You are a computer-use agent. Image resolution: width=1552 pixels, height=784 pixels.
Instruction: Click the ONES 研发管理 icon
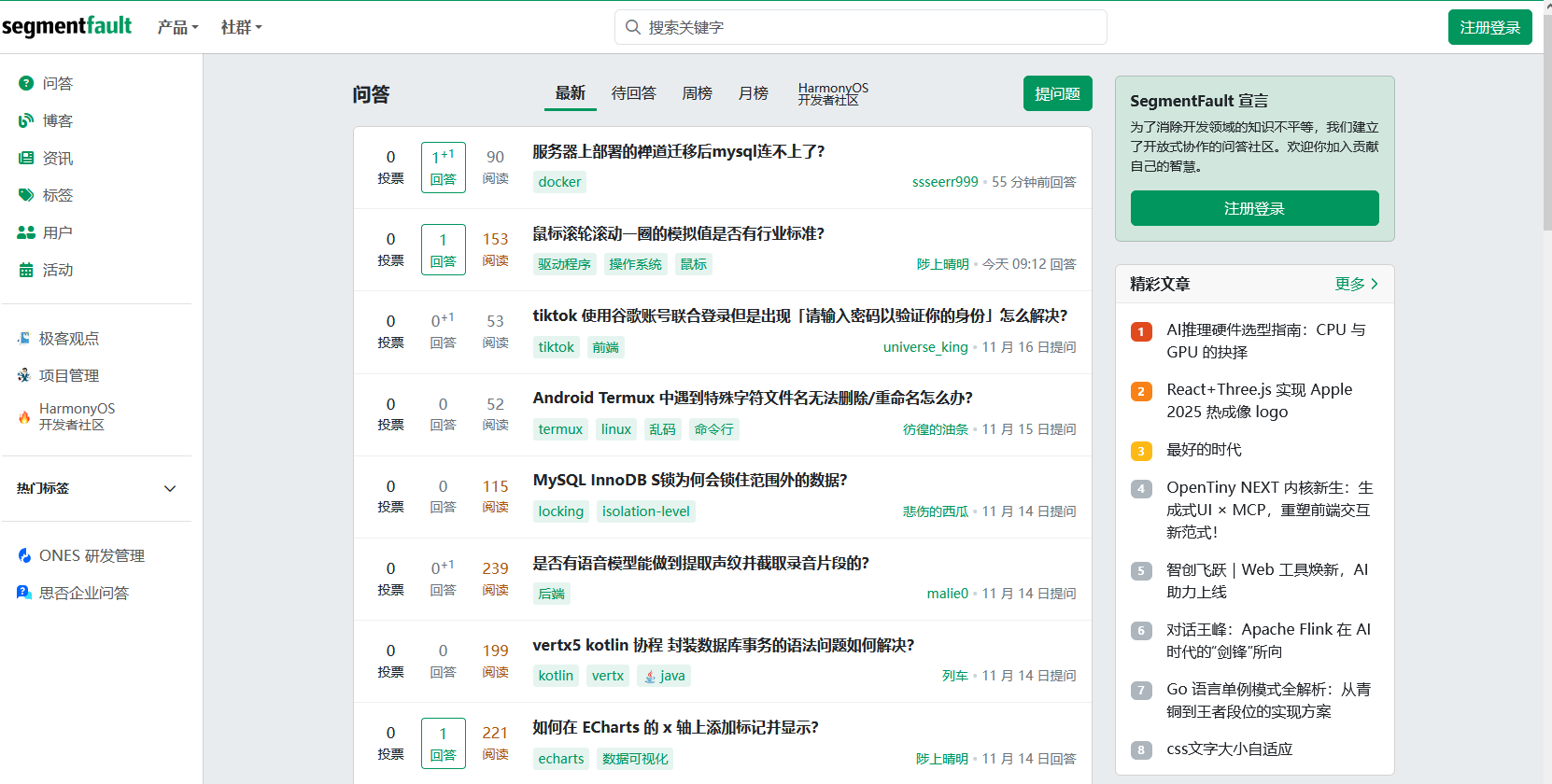tap(24, 555)
